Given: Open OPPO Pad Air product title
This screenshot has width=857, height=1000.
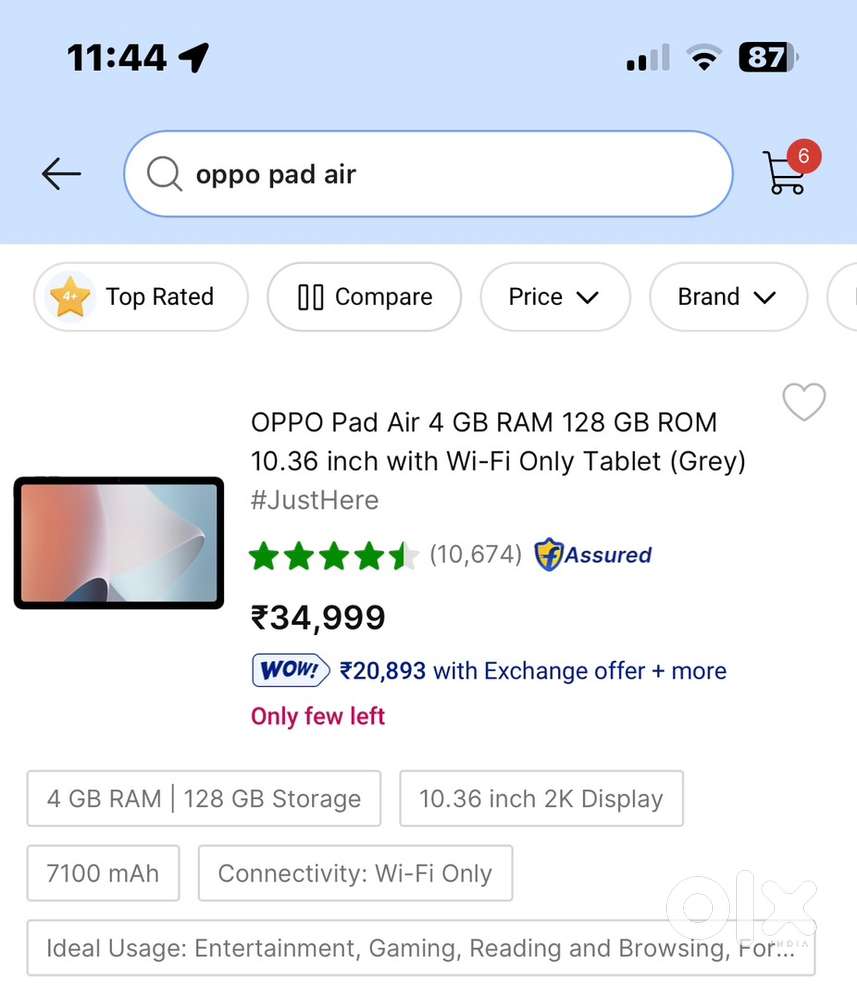Looking at the screenshot, I should pyautogui.click(x=498, y=441).
